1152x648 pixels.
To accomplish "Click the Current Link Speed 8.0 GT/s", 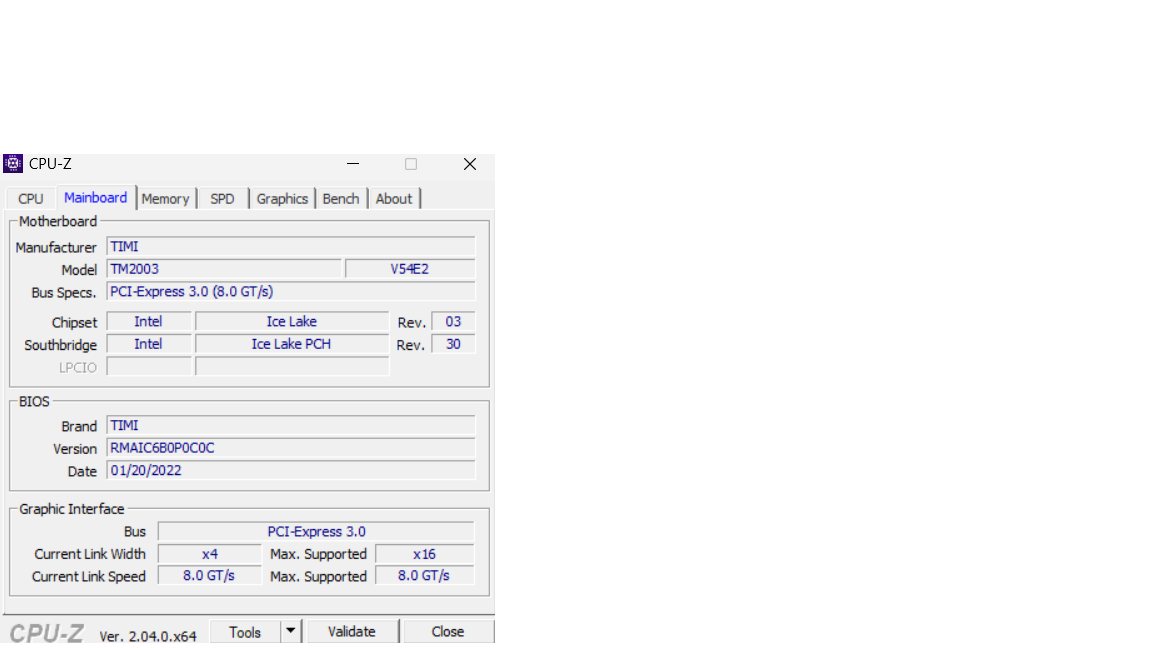I will coord(209,575).
